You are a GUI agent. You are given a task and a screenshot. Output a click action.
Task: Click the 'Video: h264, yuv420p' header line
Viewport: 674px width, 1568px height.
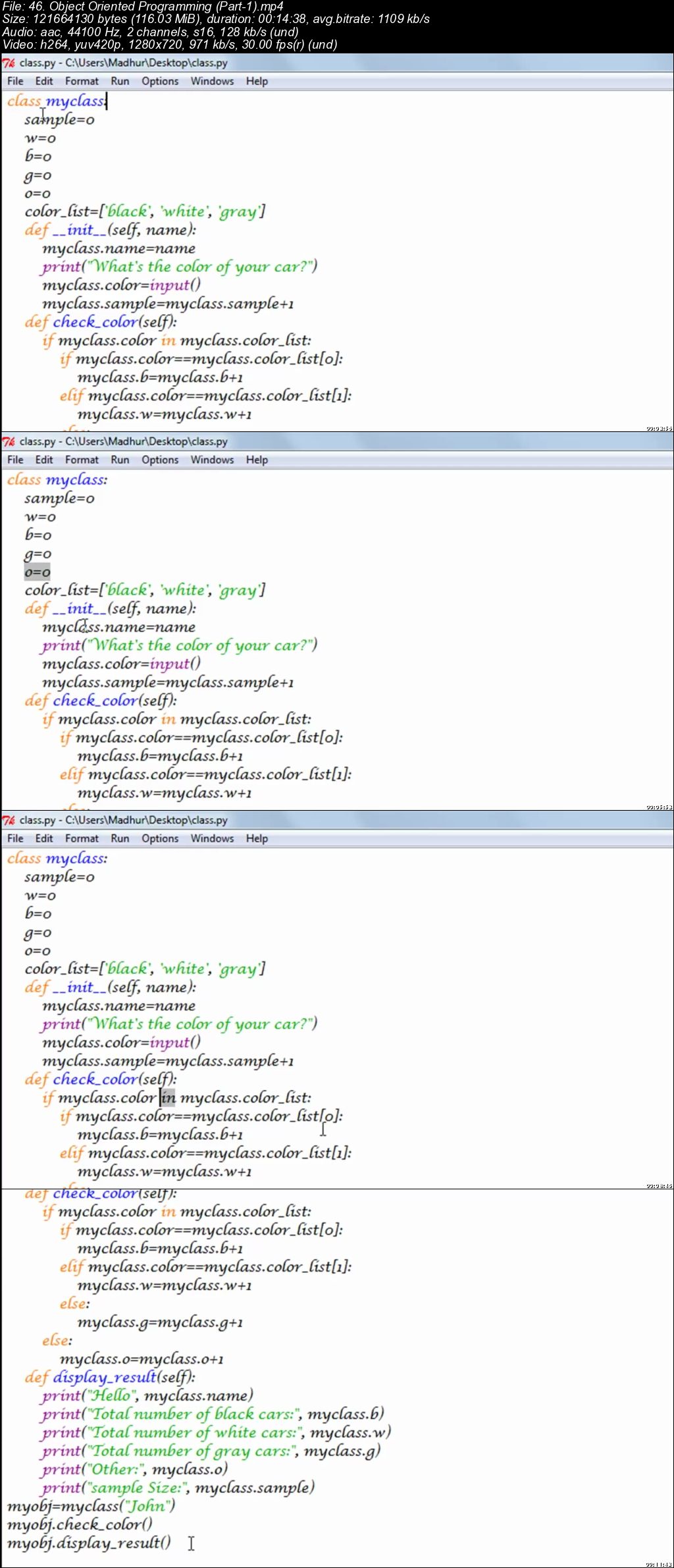coord(170,45)
